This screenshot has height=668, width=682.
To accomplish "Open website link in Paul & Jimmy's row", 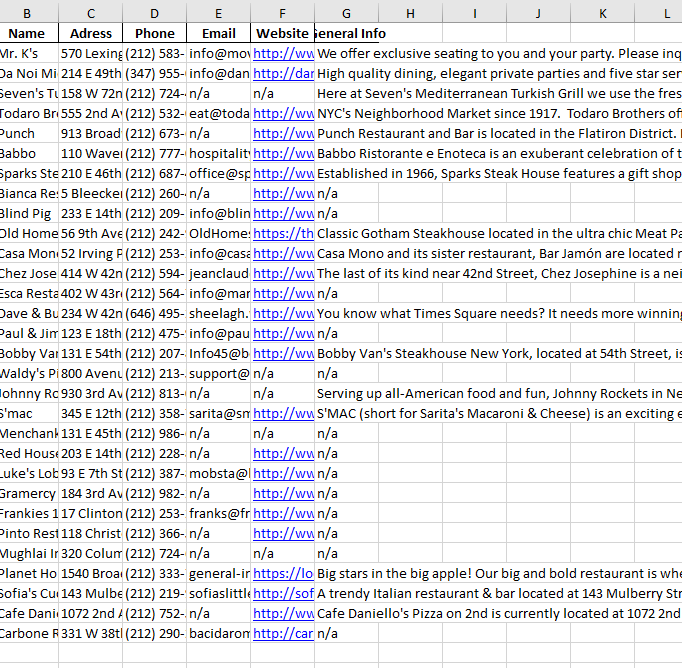I will coord(283,334).
